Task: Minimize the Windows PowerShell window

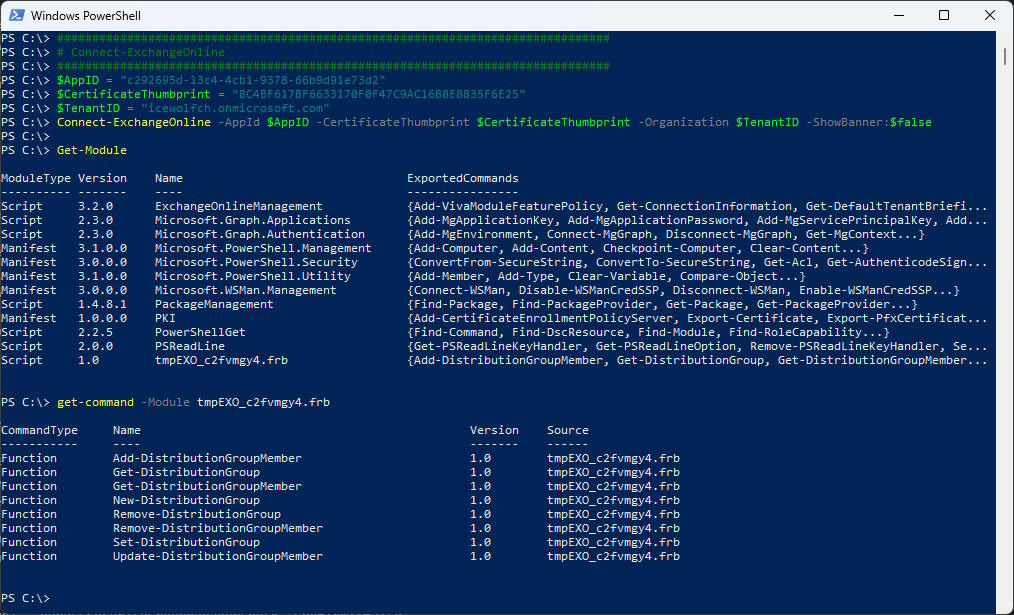Action: click(898, 15)
